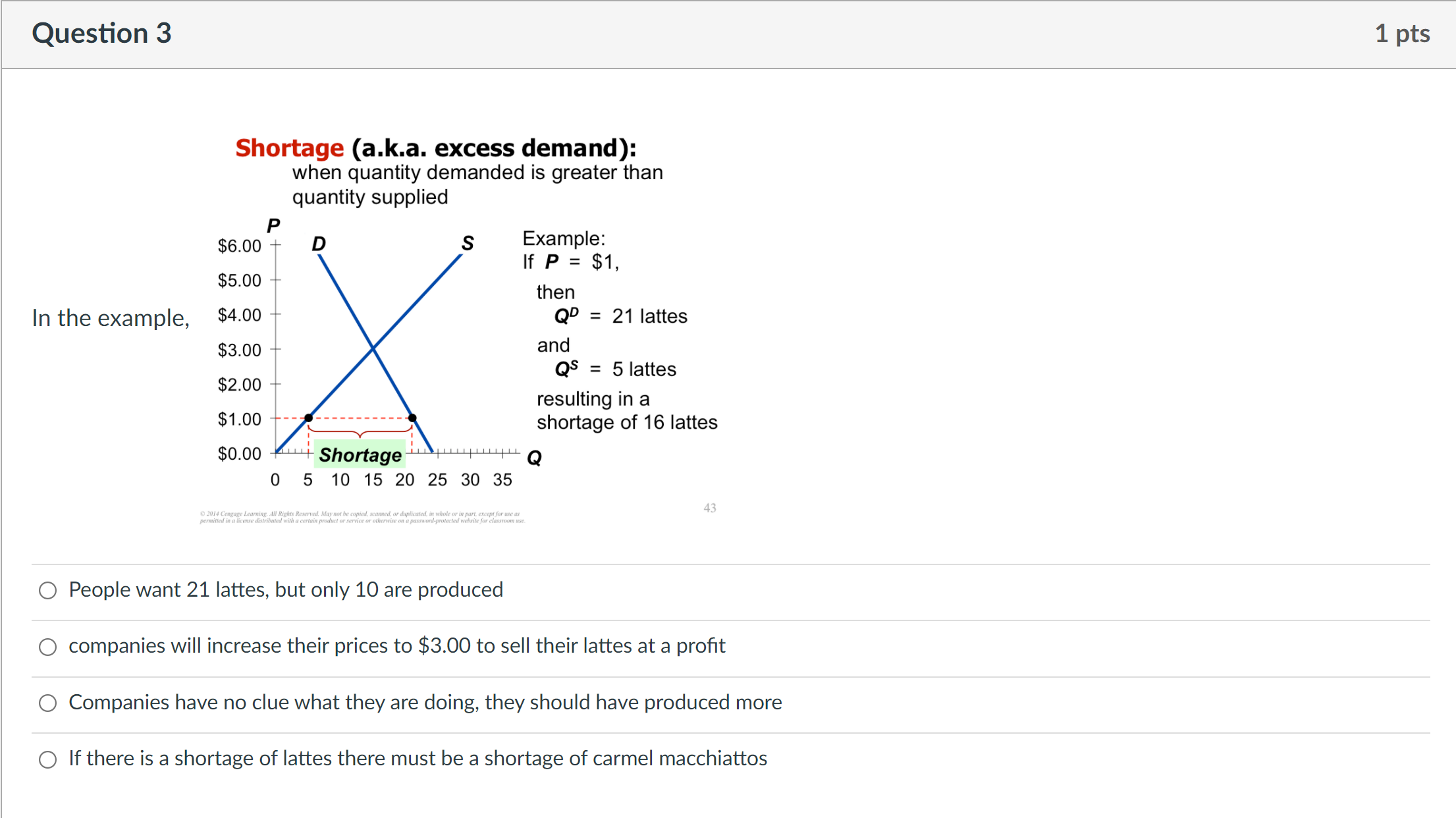Click the left equilibrium dot on the dashed line
The image size is (1456, 818).
[x=309, y=418]
